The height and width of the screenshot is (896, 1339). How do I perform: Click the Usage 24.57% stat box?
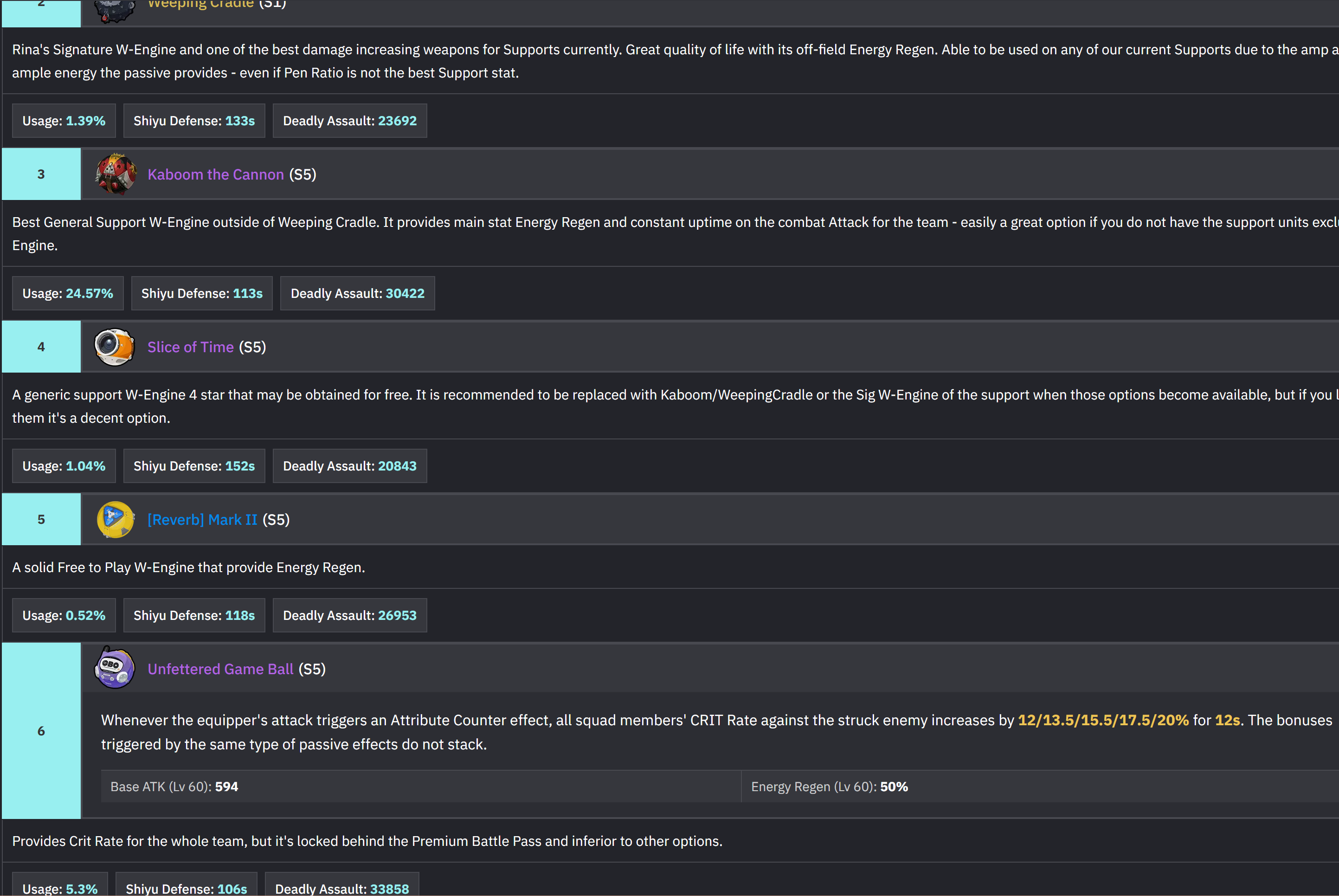tap(68, 293)
